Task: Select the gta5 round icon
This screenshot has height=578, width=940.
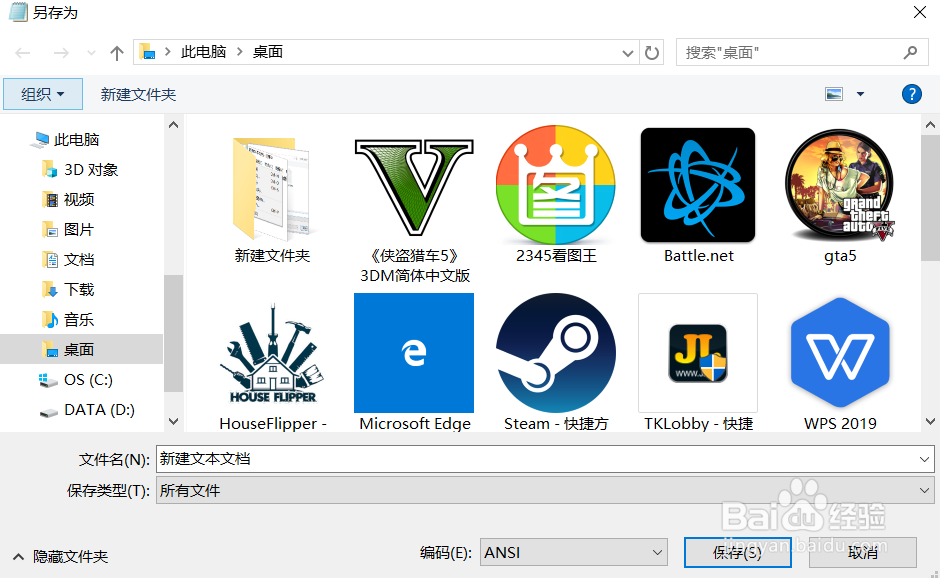Action: point(840,186)
